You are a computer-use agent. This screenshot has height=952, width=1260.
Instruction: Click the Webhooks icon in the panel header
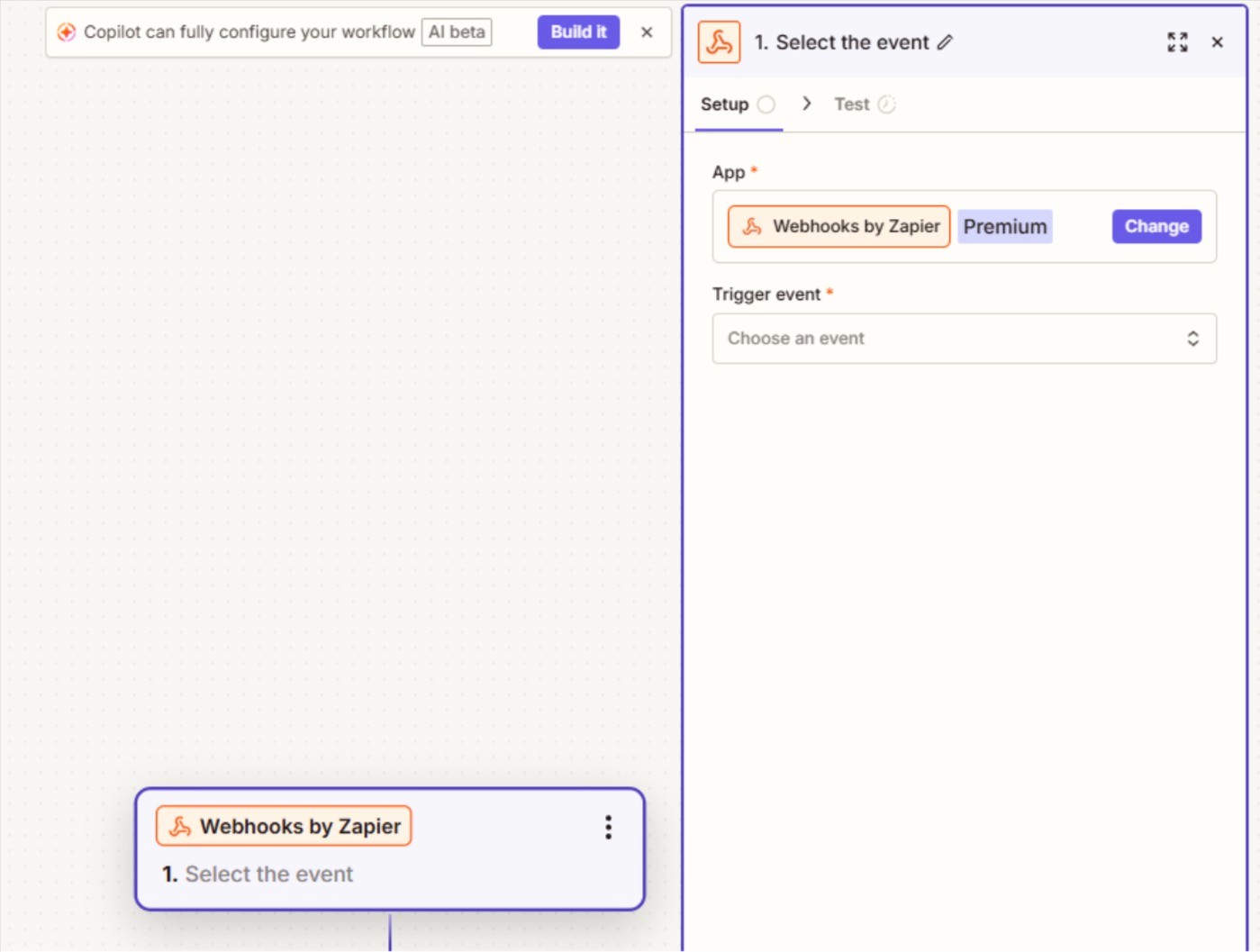click(719, 42)
